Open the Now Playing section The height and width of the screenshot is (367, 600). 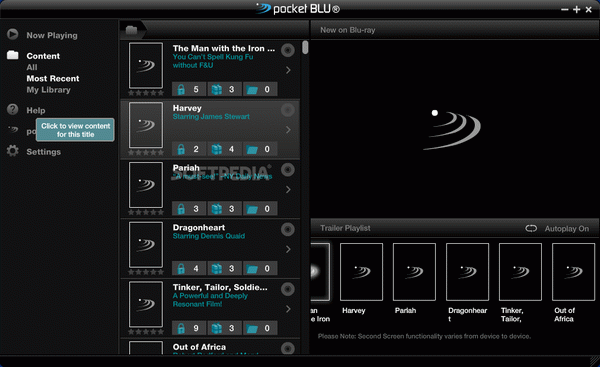coord(52,35)
